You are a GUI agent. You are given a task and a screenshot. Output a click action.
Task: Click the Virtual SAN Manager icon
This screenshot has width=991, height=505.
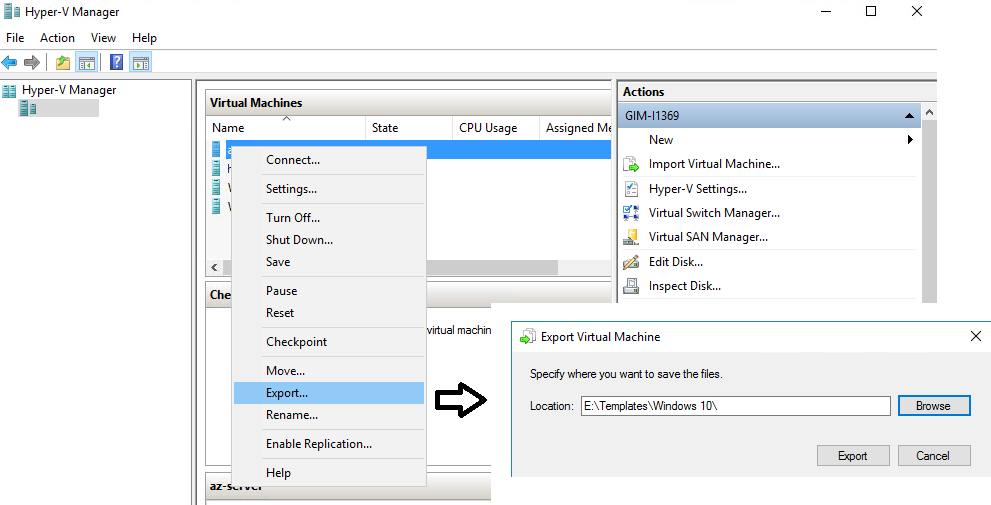click(631, 237)
